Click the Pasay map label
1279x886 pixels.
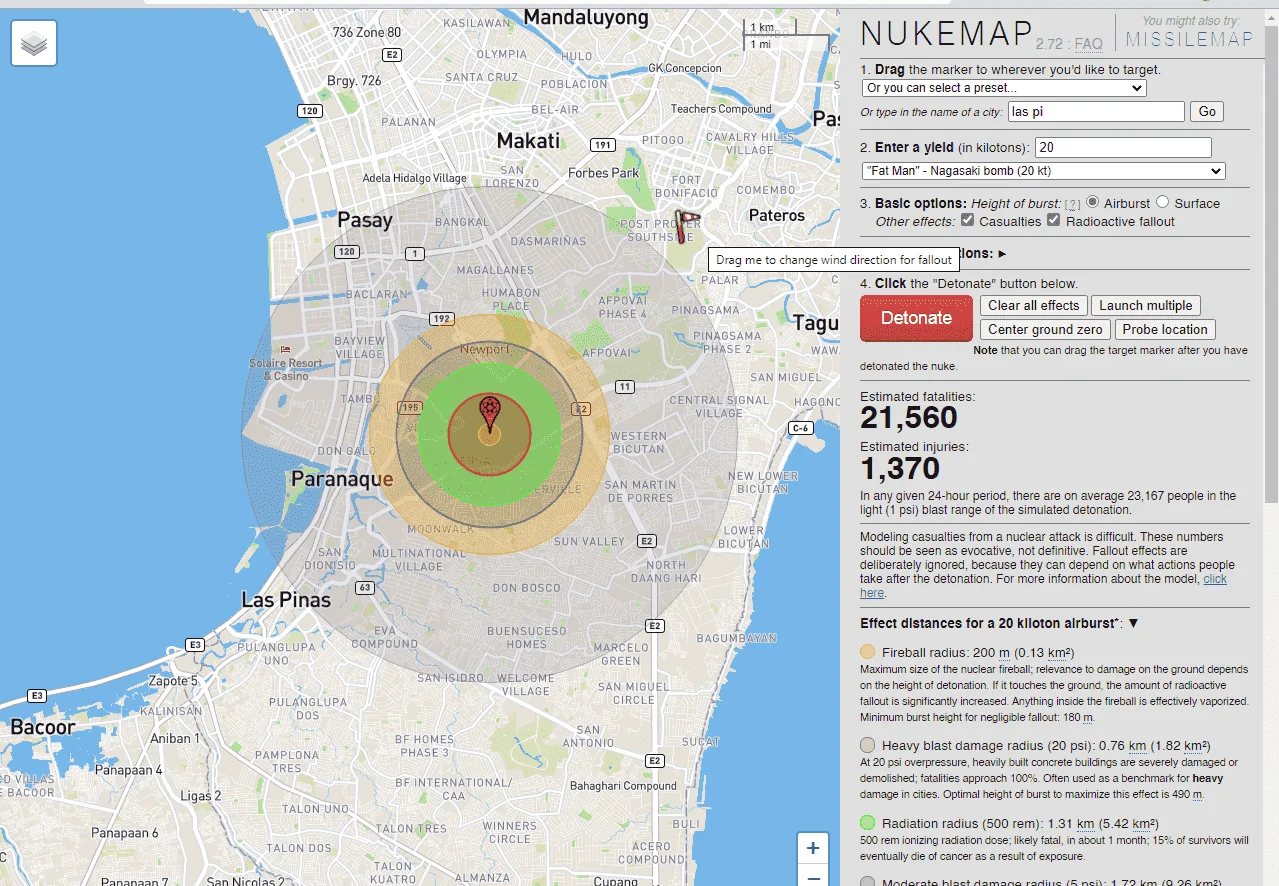(365, 220)
